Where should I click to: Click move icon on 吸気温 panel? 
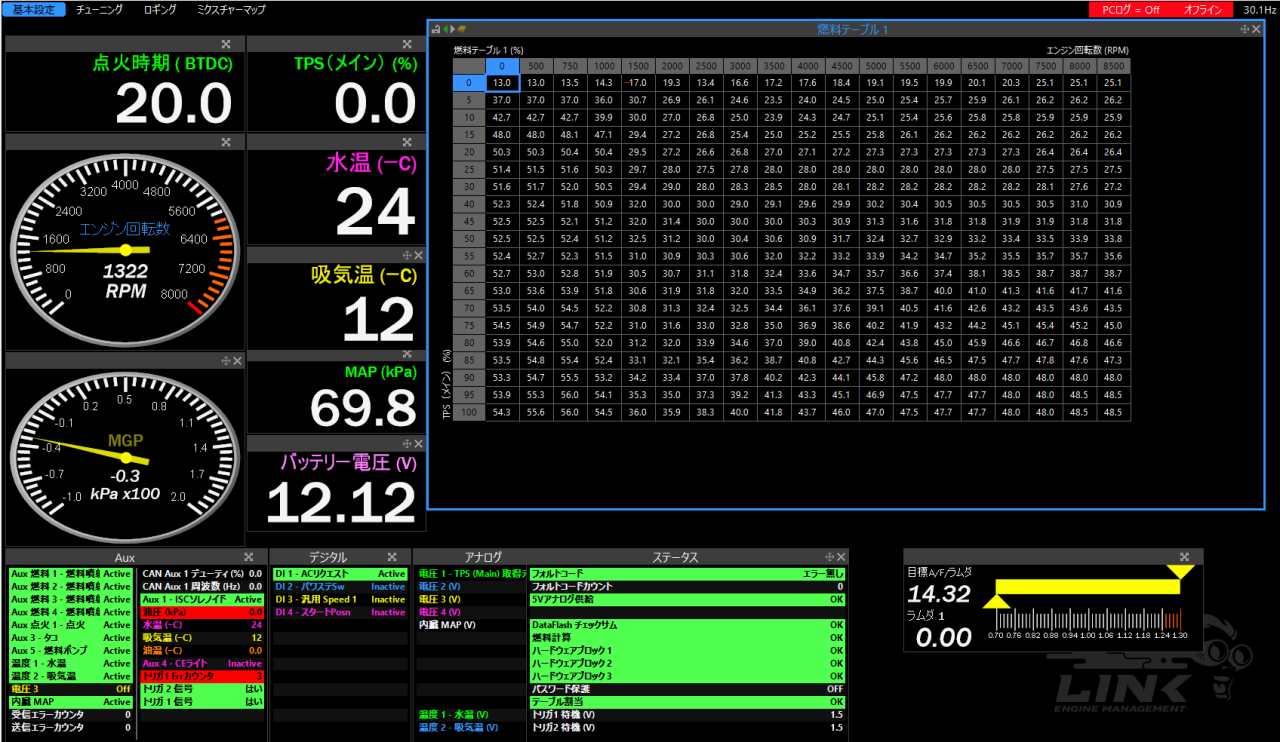(x=406, y=256)
